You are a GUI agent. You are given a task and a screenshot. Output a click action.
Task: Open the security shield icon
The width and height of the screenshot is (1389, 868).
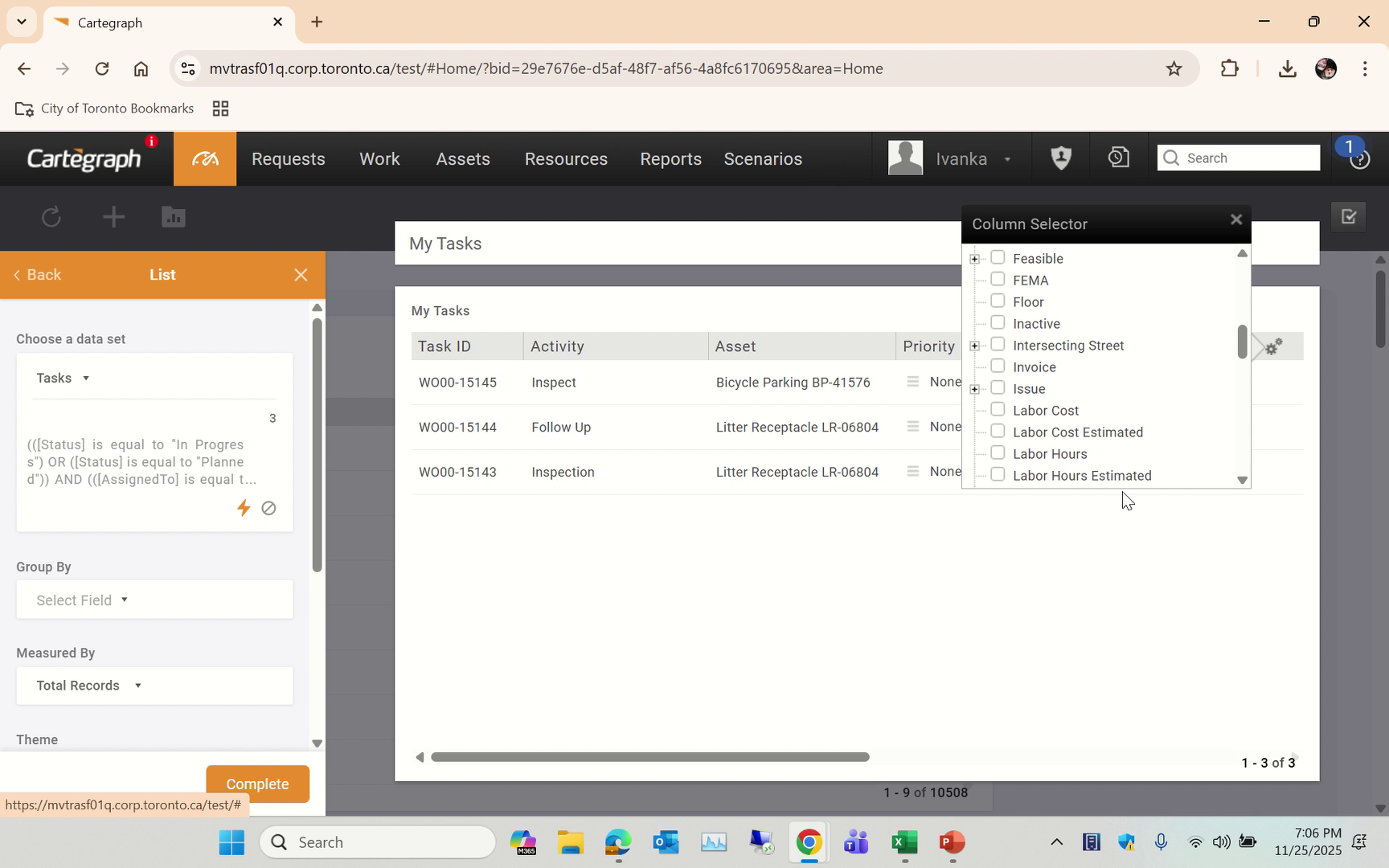click(1060, 158)
